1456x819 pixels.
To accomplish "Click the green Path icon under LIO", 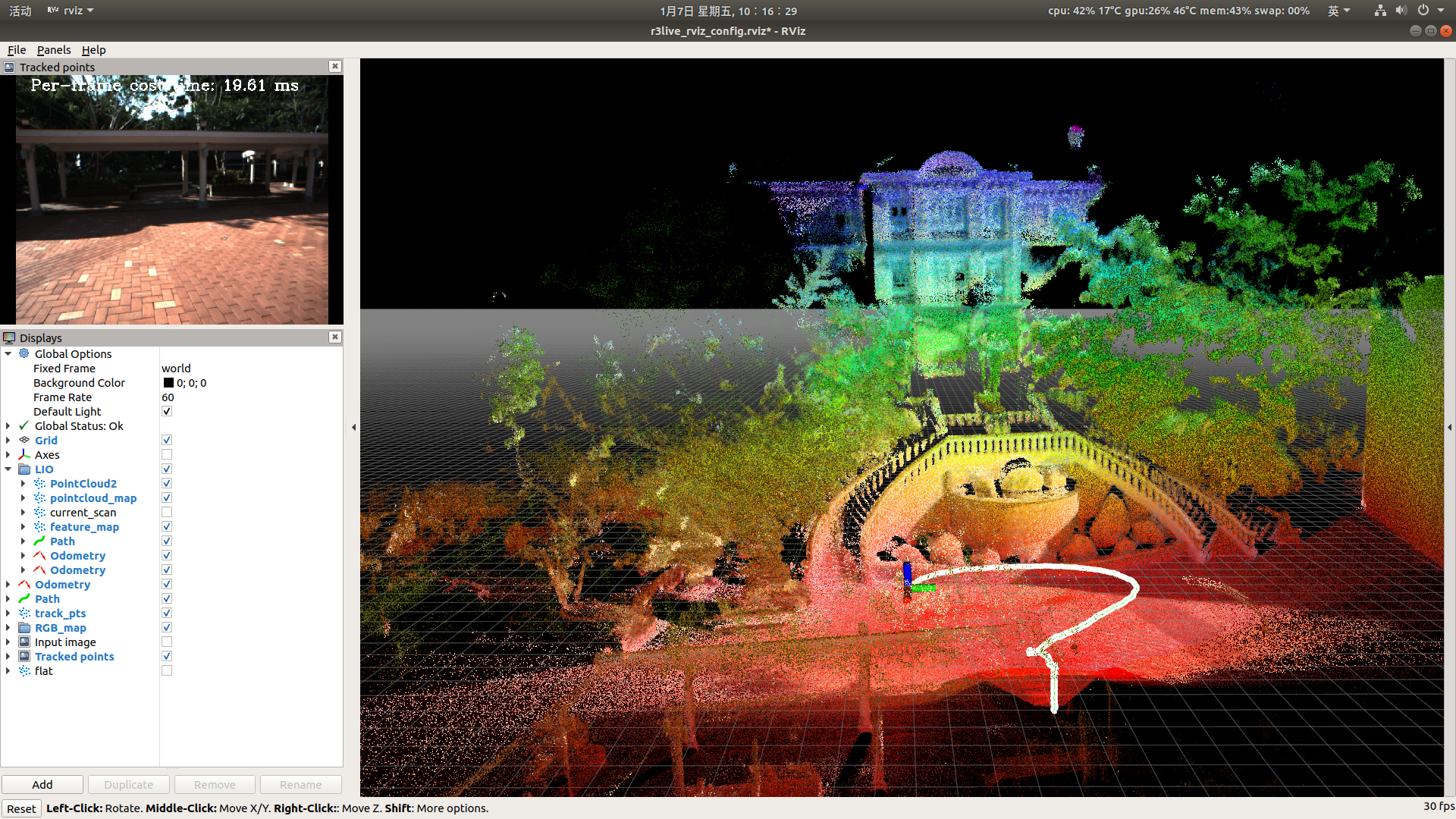I will (x=39, y=541).
